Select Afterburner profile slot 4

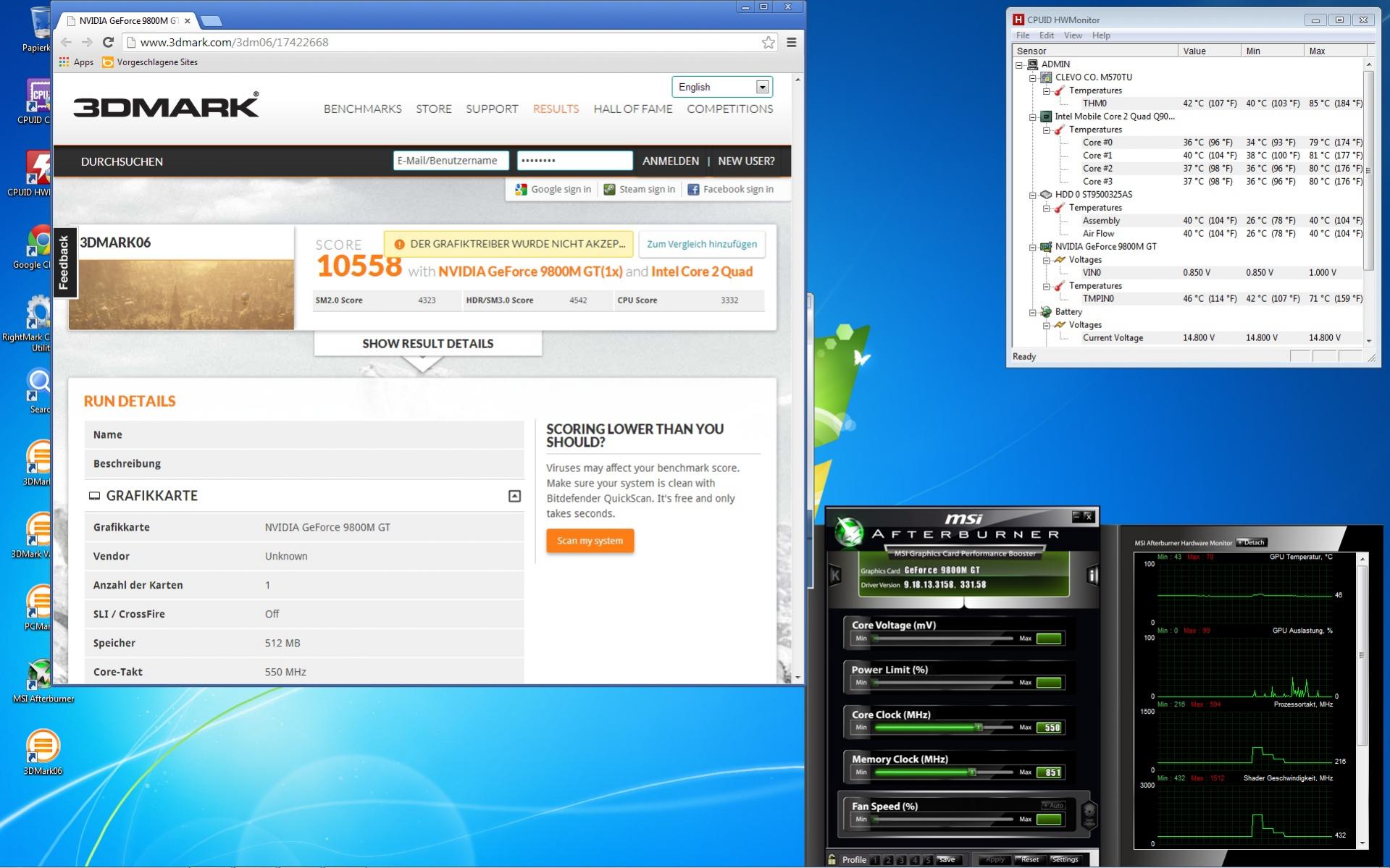tap(914, 860)
